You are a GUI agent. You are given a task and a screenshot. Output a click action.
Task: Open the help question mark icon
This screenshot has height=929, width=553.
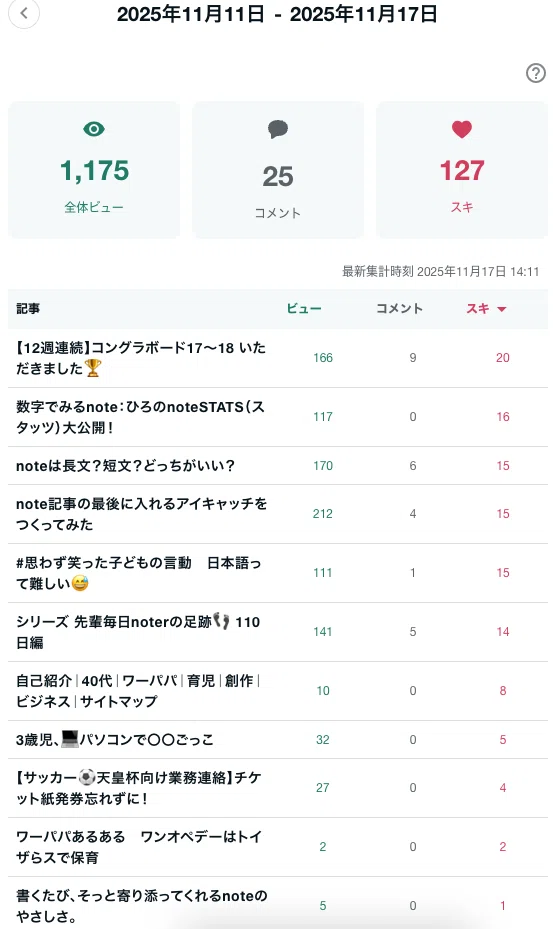(x=536, y=73)
